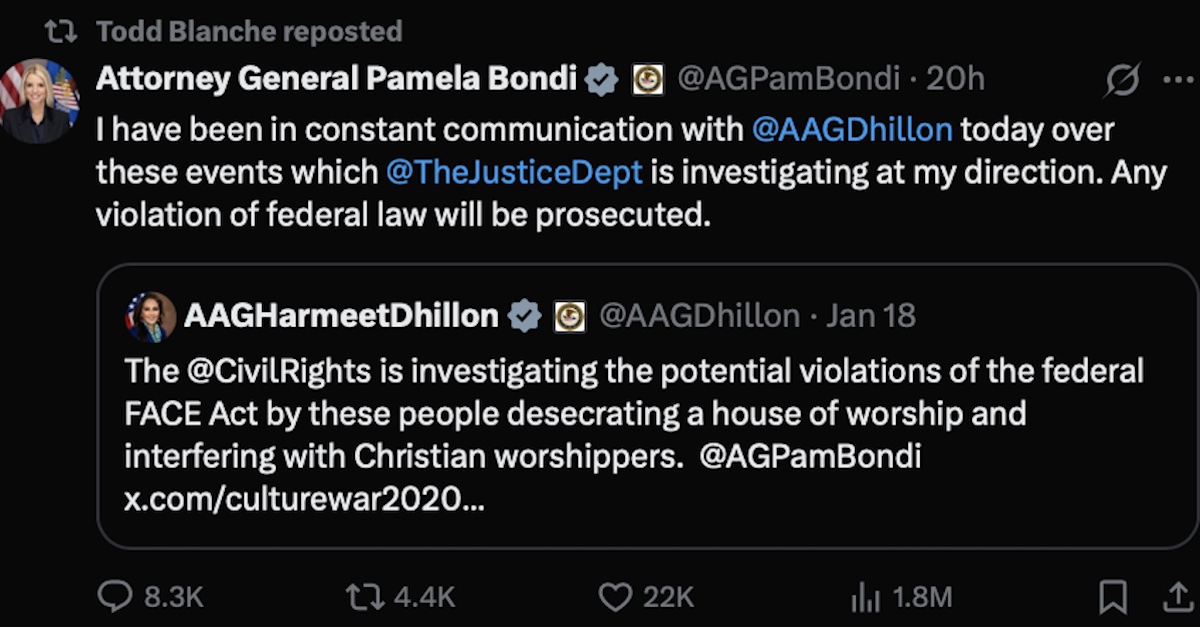1200x627 pixels.
Task: Click the 20h post timestamp
Action: tap(955, 80)
